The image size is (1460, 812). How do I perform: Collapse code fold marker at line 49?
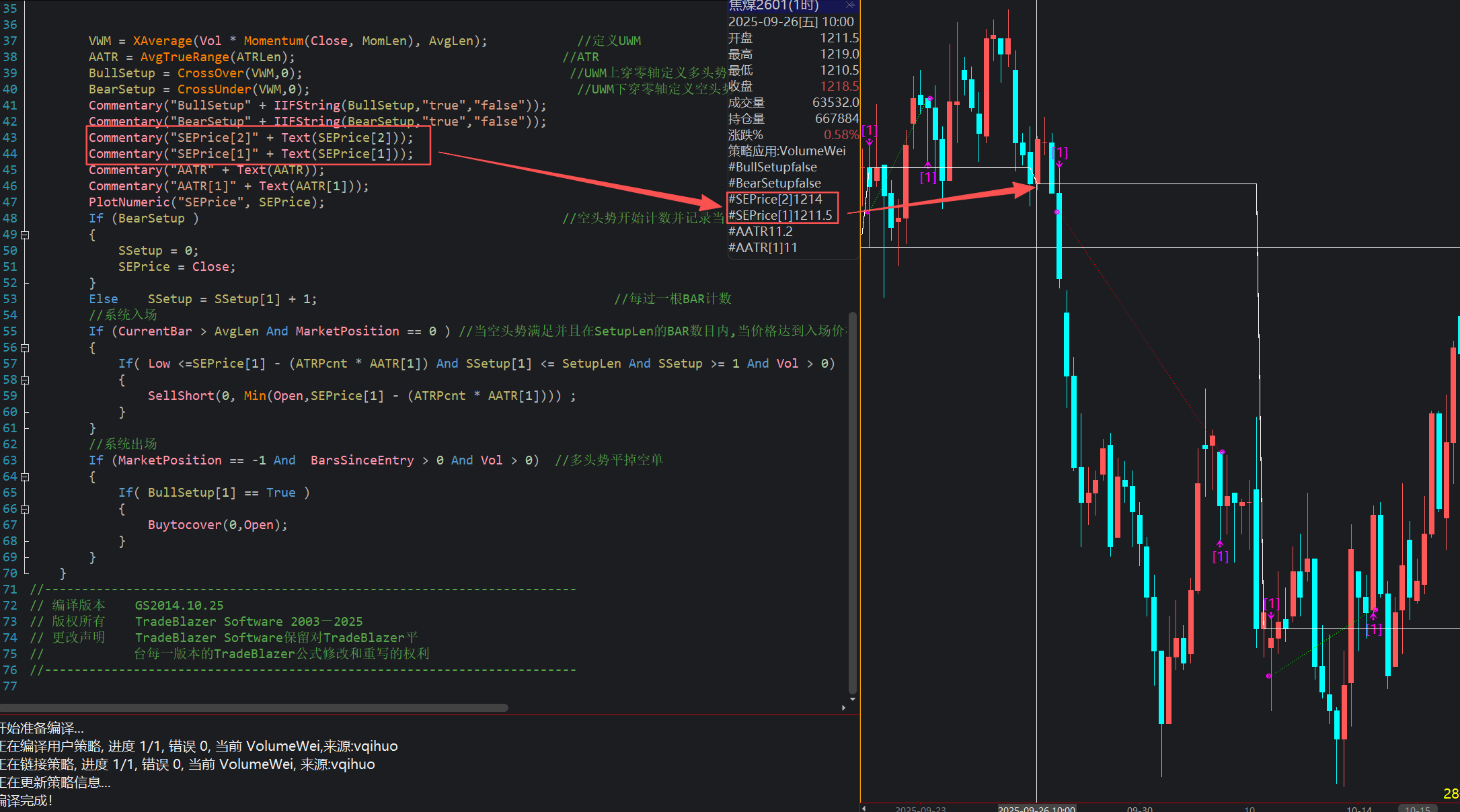25,235
